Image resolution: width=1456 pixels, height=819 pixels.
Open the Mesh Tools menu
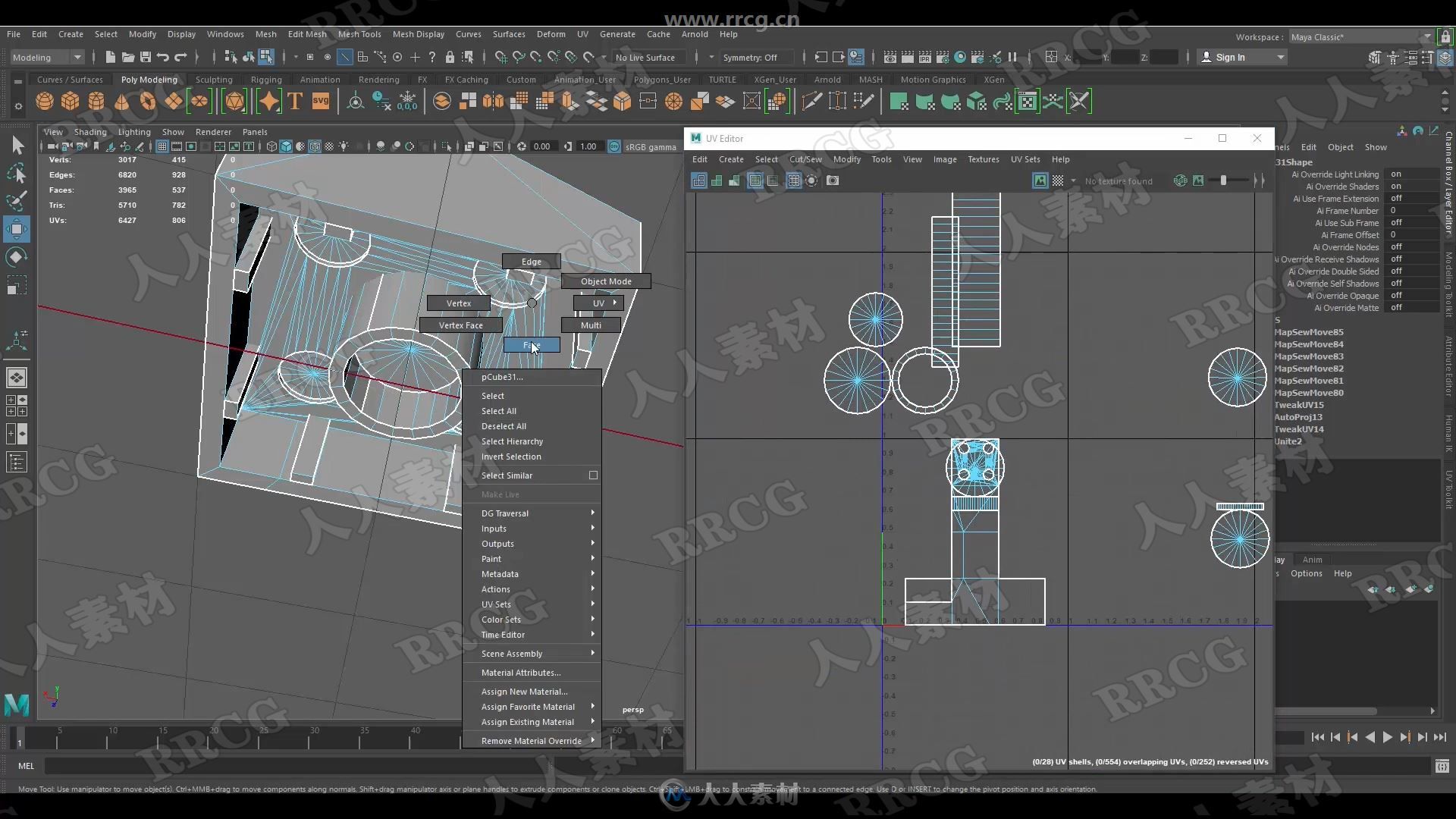[x=359, y=34]
